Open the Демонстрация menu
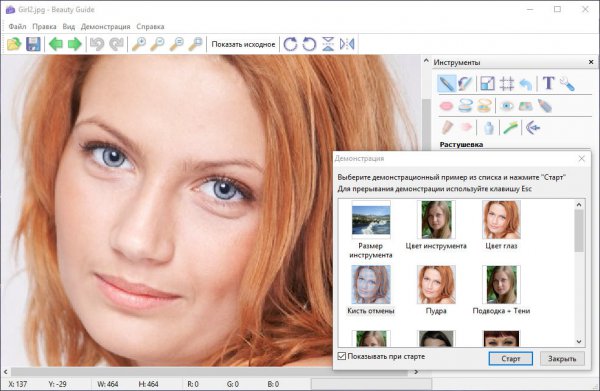 click(106, 26)
